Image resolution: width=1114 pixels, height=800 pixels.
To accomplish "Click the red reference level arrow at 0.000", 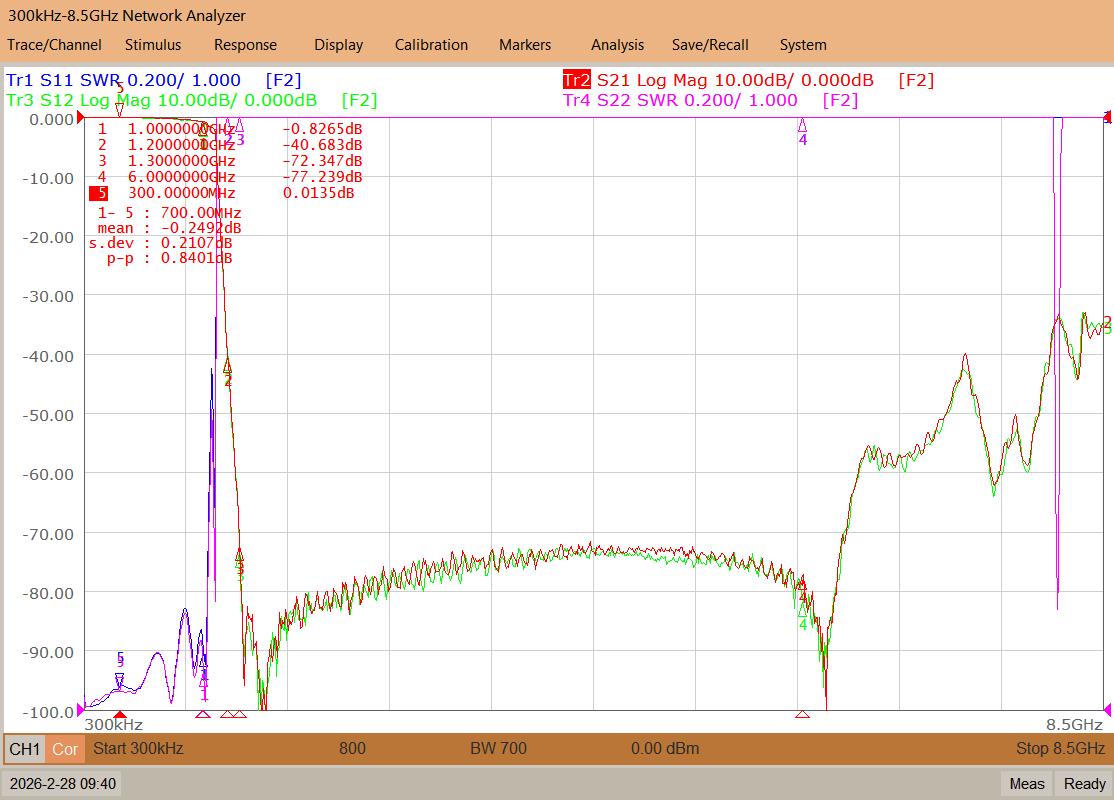I will tap(80, 118).
